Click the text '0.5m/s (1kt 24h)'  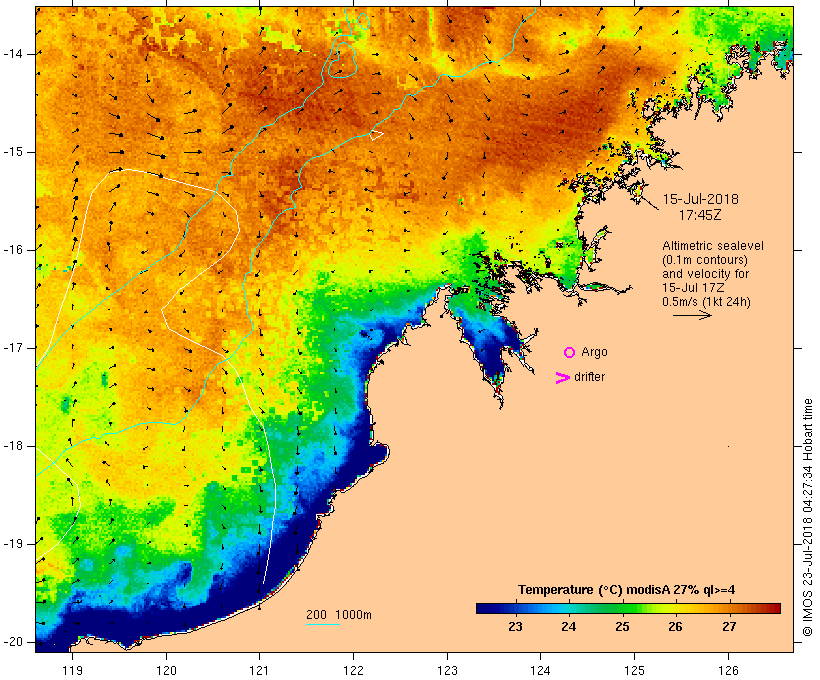point(706,302)
